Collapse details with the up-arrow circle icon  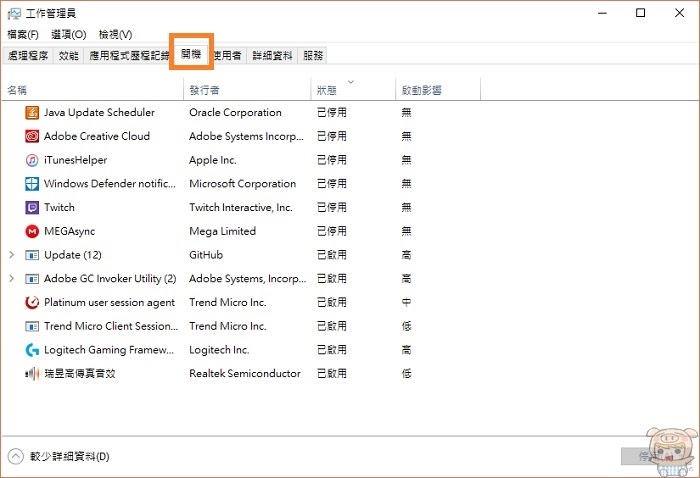(x=15, y=456)
